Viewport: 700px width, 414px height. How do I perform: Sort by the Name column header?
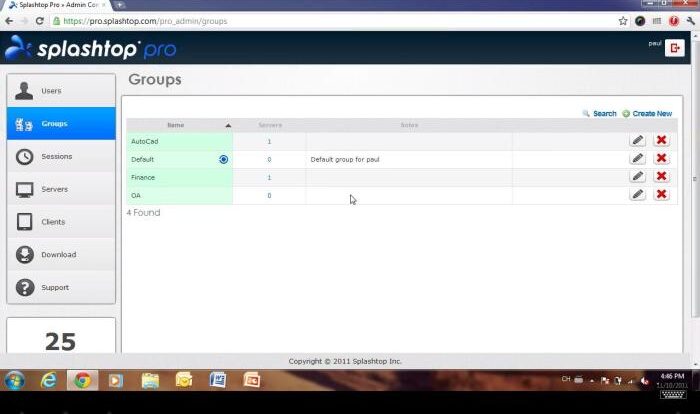(179, 125)
